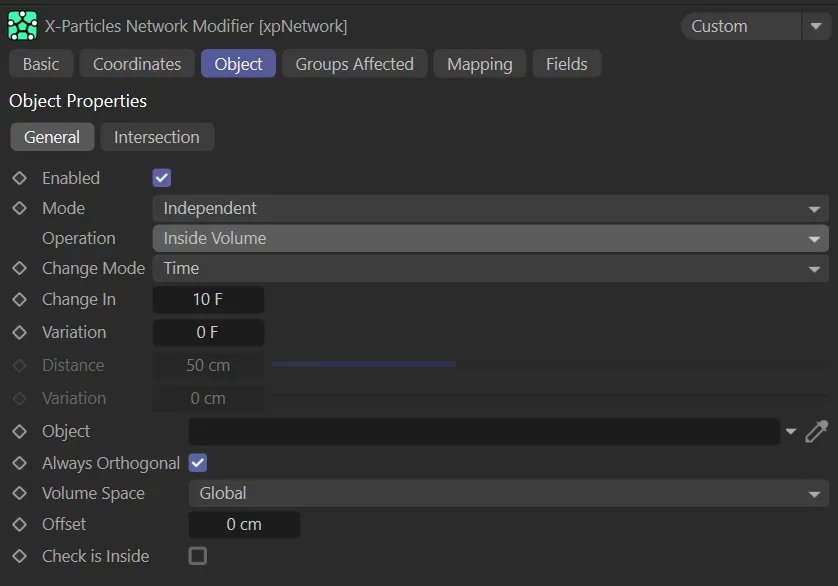The image size is (838, 586).
Task: Click keyframe diamond beside Change In
Action: tap(19, 299)
